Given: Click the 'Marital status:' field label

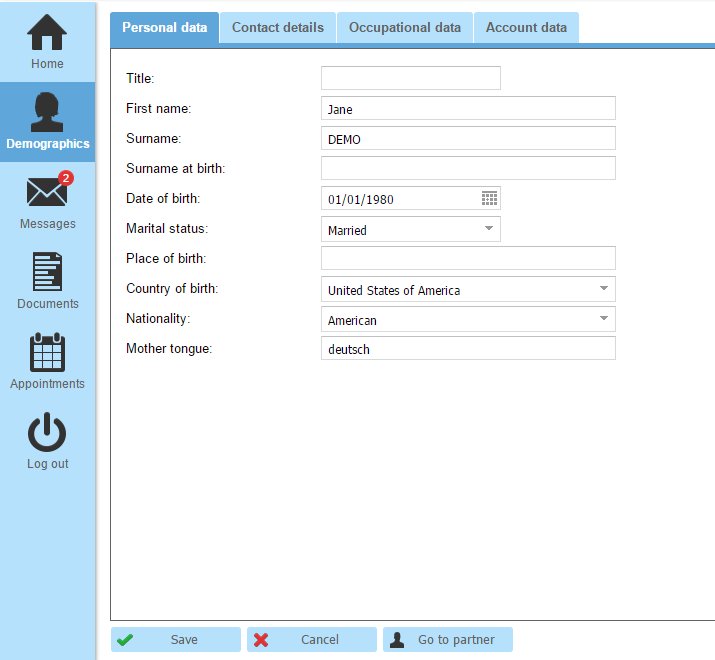Looking at the screenshot, I should pyautogui.click(x=167, y=229).
